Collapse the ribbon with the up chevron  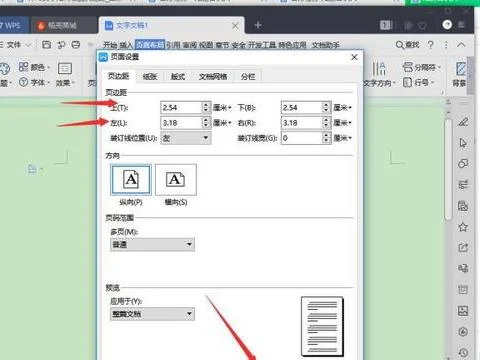coord(461,44)
